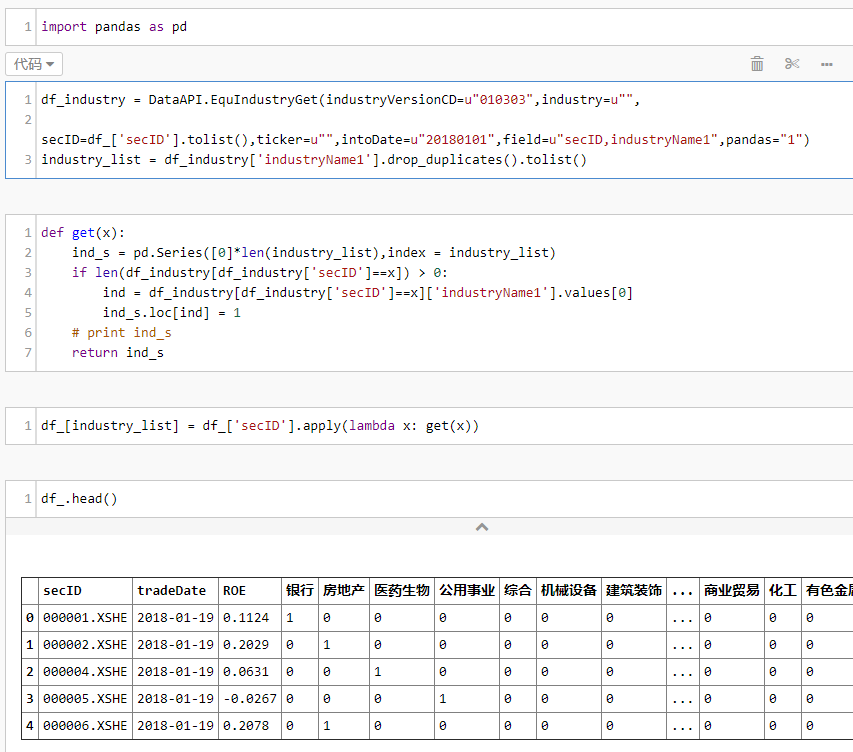Click the def get(x) code cell
853x752 pixels.
pos(300,292)
